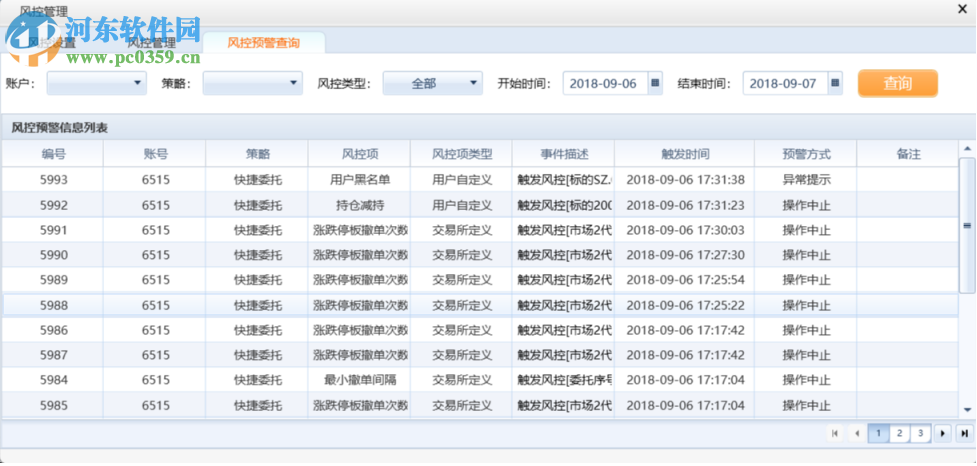Select row with 编号 5990

(x=480, y=255)
